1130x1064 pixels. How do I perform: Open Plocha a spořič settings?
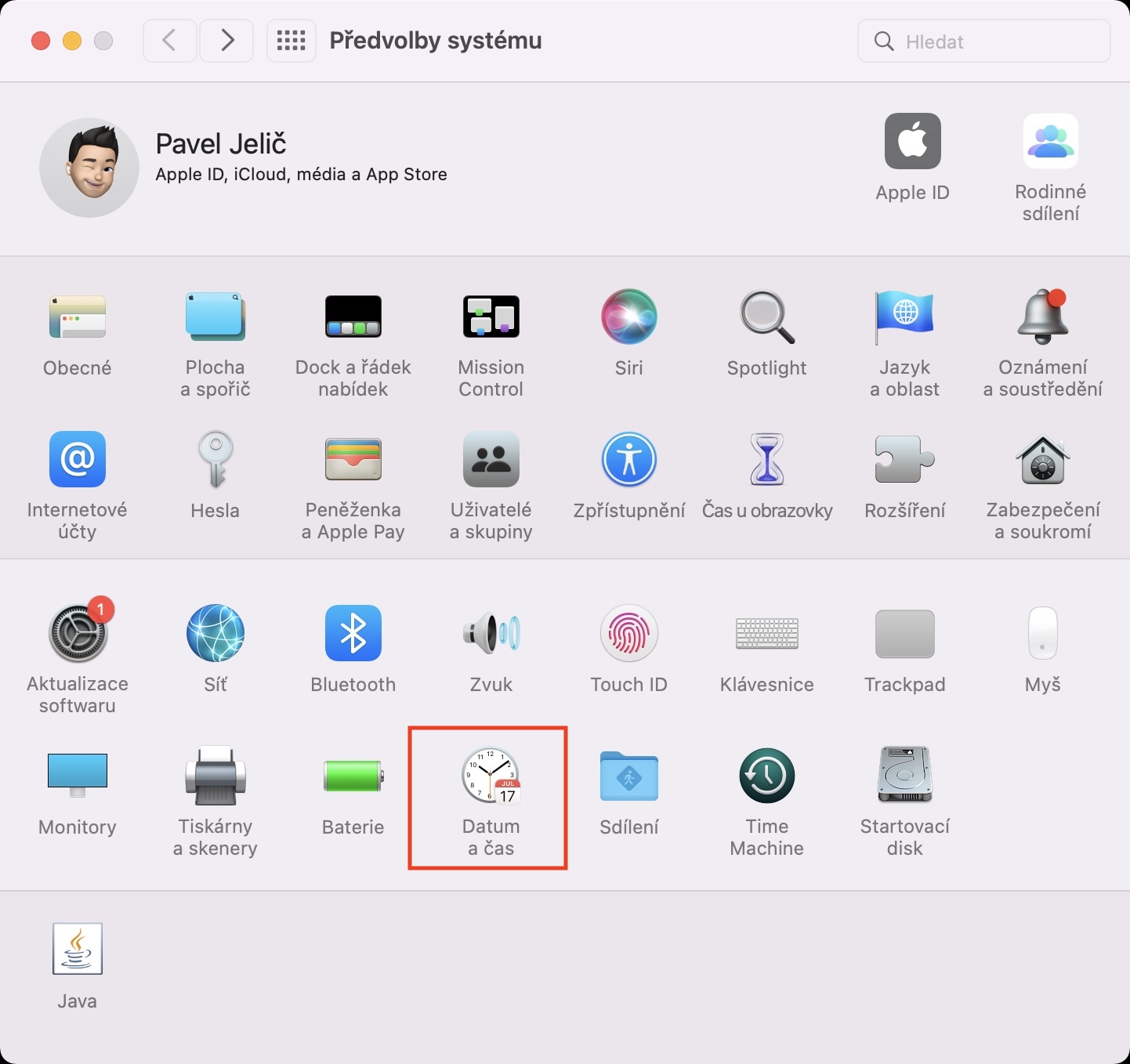click(x=215, y=317)
